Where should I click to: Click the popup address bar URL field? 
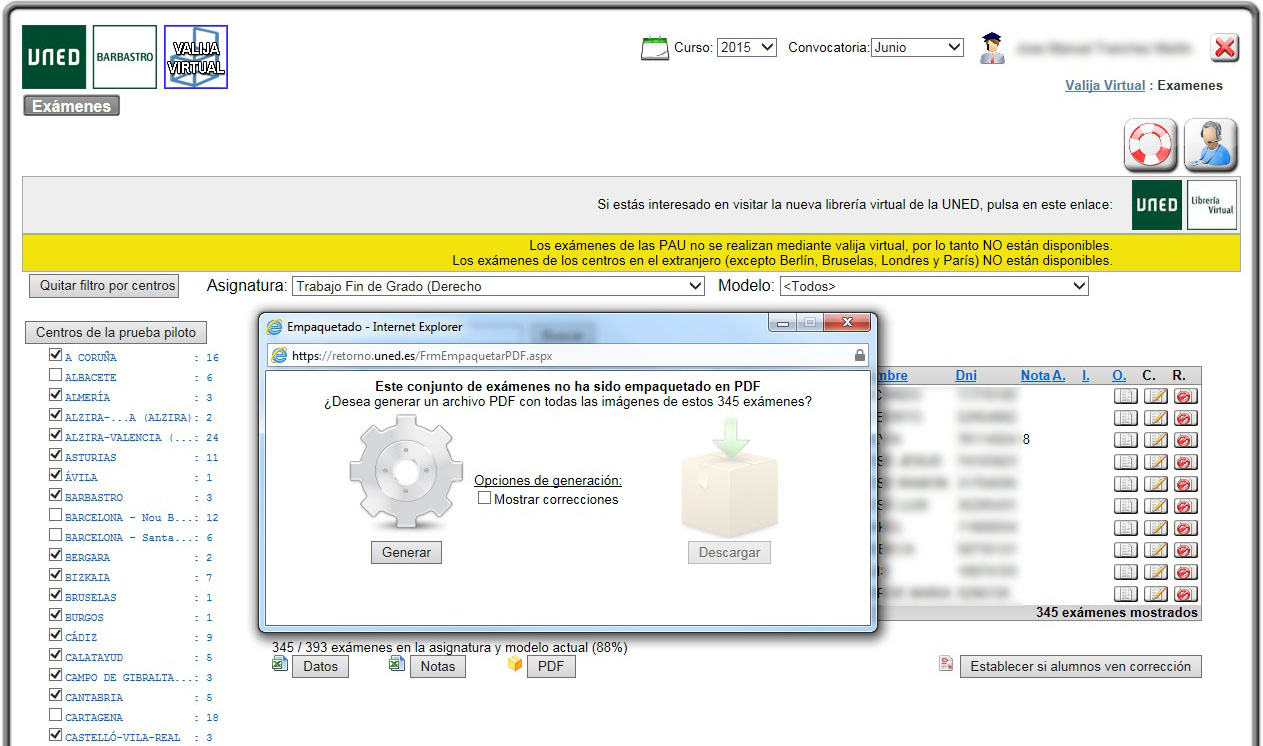coord(568,355)
